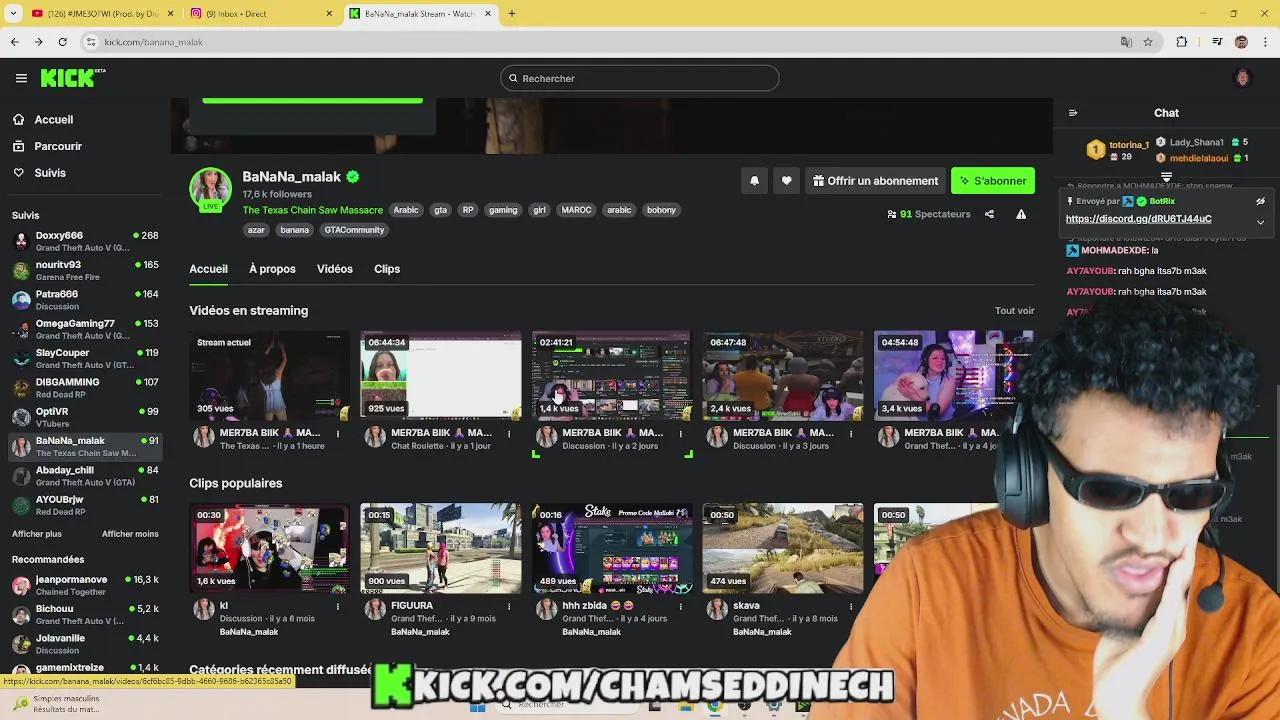Report the channel with warning icon
This screenshot has height=720, width=1280.
pyautogui.click(x=1021, y=214)
